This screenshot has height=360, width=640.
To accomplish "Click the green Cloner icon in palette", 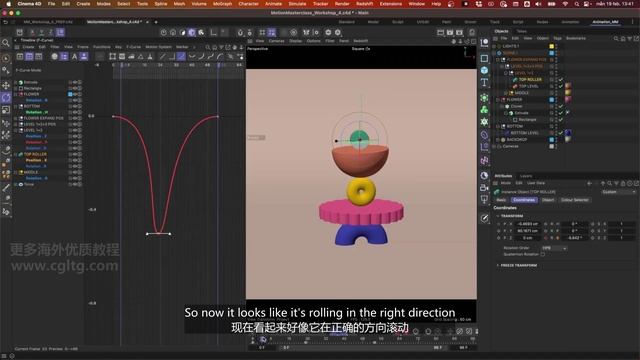I will pyautogui.click(x=484, y=109).
